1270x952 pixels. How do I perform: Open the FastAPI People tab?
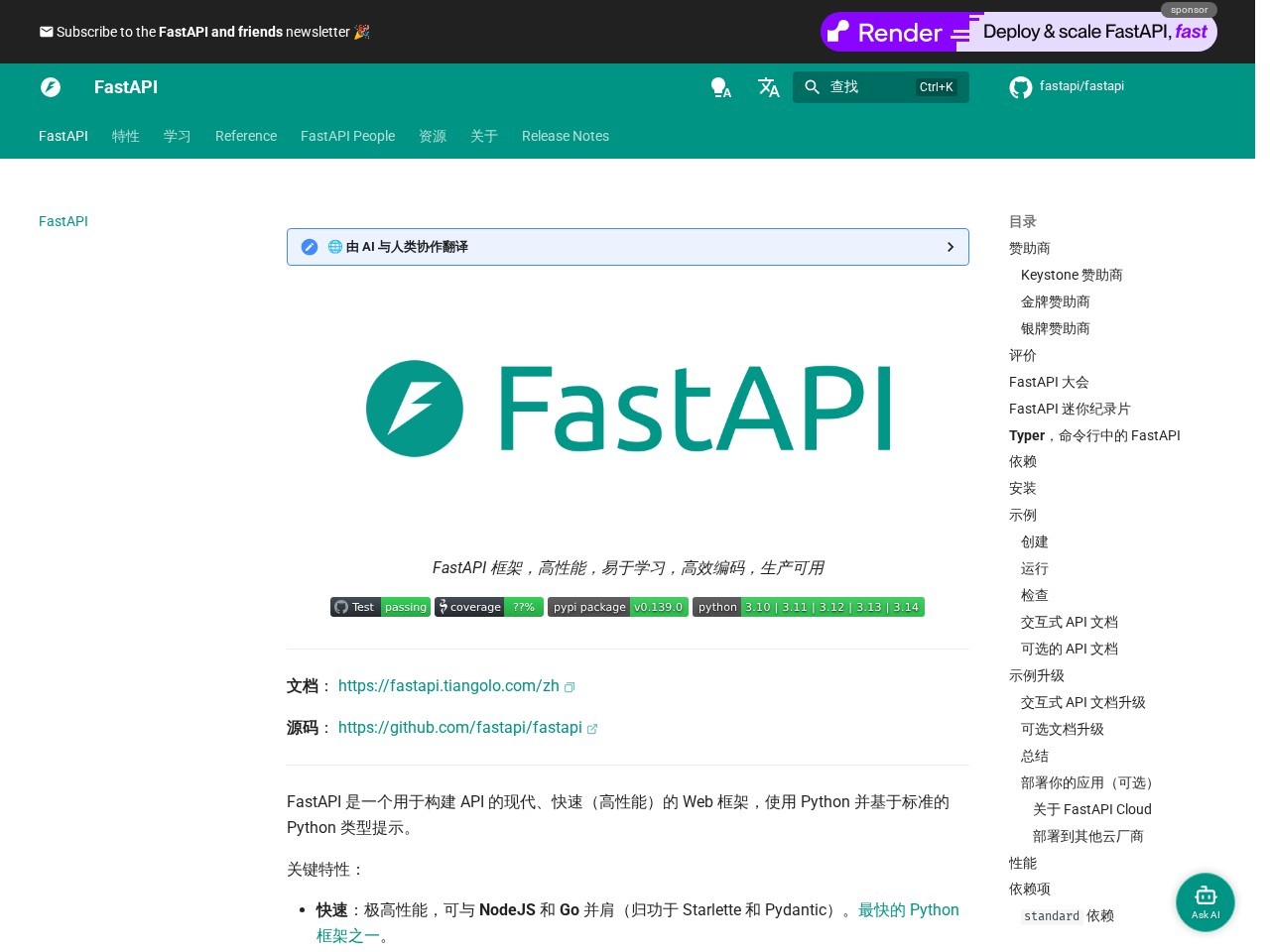(x=347, y=136)
